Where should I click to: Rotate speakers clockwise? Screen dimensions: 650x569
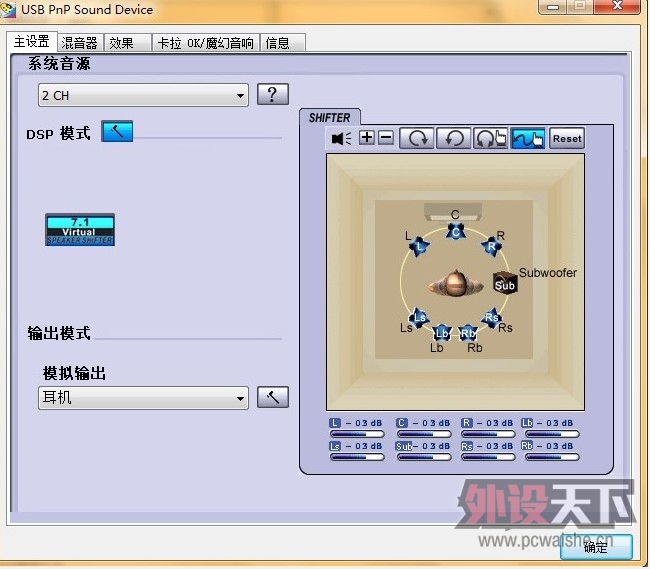pos(416,139)
